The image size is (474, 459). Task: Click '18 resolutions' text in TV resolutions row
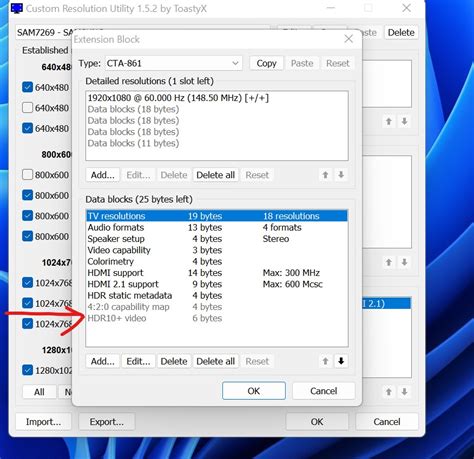(x=291, y=216)
